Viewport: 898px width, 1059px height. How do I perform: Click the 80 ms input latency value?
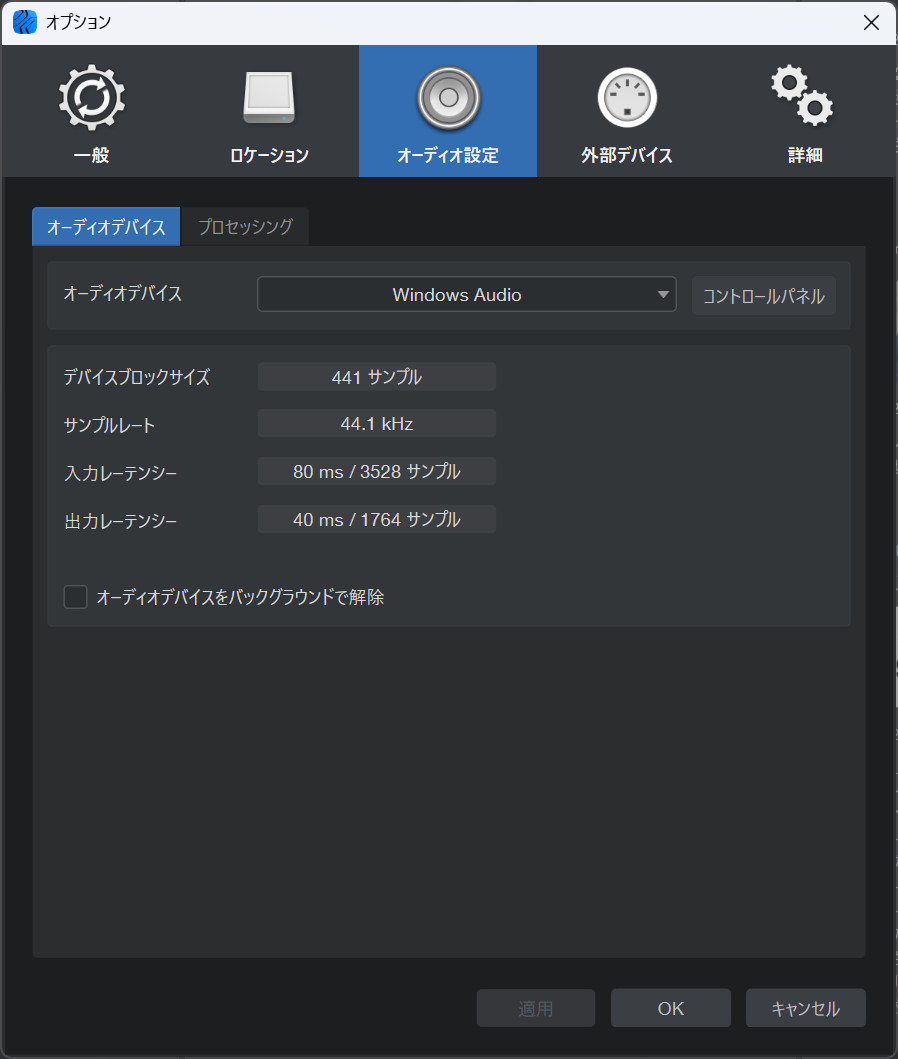(x=376, y=472)
